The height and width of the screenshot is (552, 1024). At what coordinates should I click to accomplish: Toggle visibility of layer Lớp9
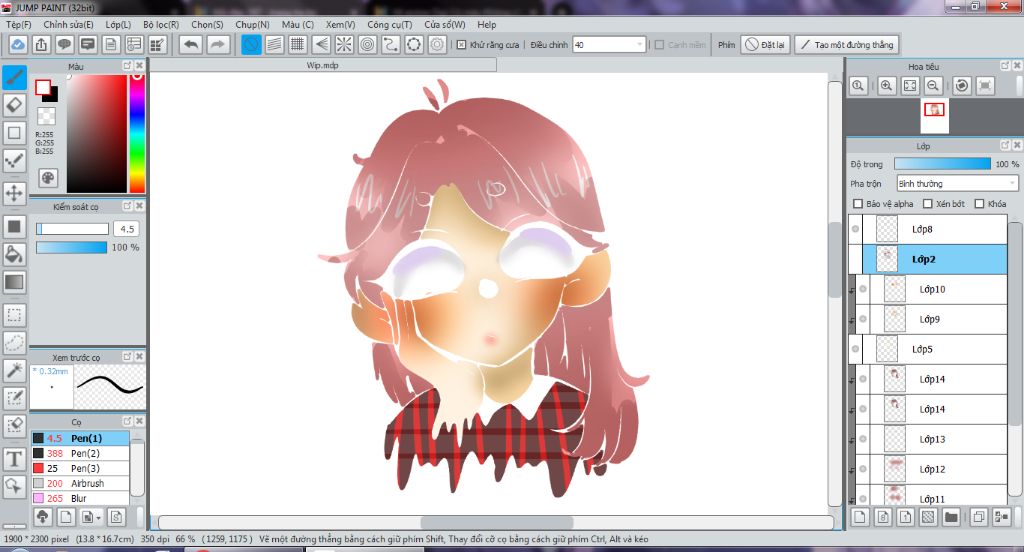[863, 319]
